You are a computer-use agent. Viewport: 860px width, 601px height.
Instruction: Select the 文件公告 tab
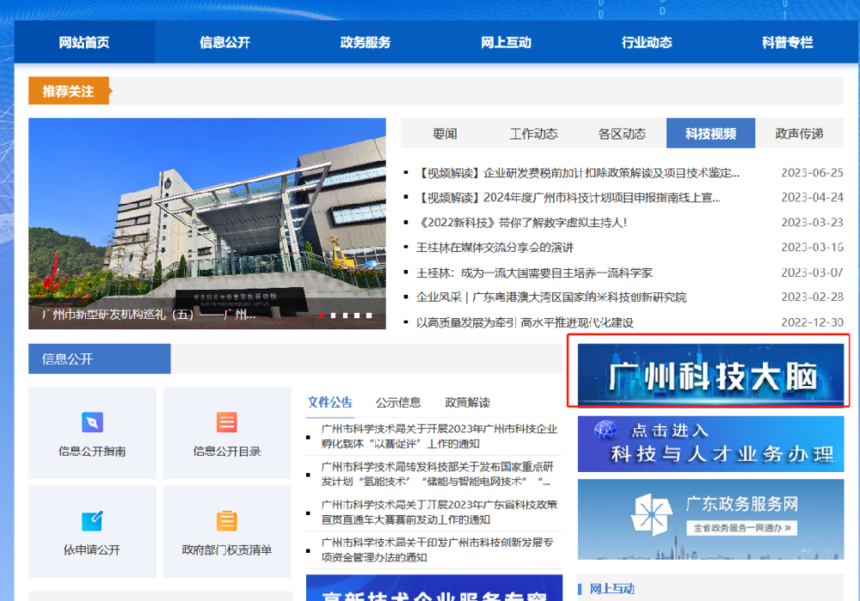click(330, 402)
